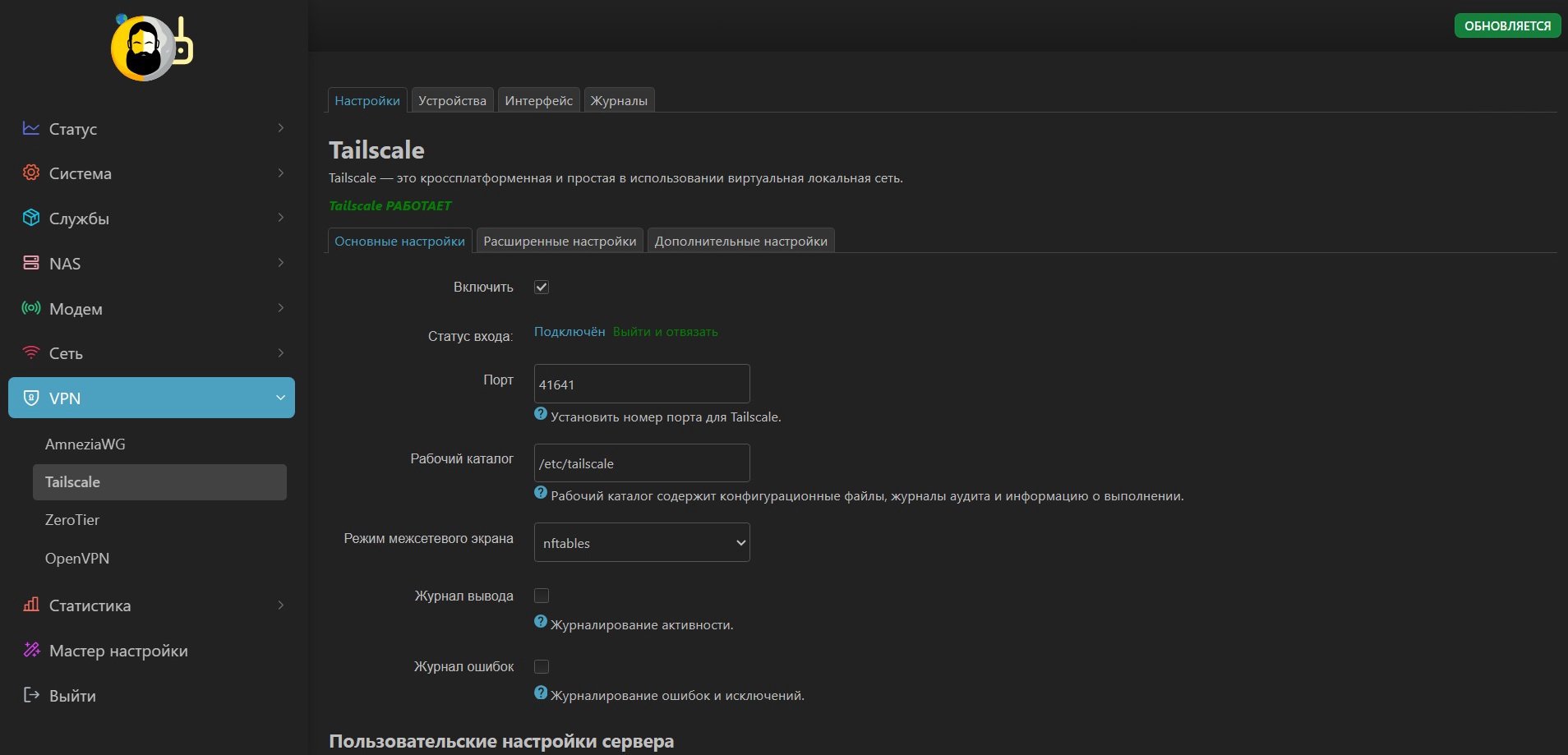The height and width of the screenshot is (755, 1568).
Task: Expand the 'Модем' menu chevron
Action: coord(281,308)
